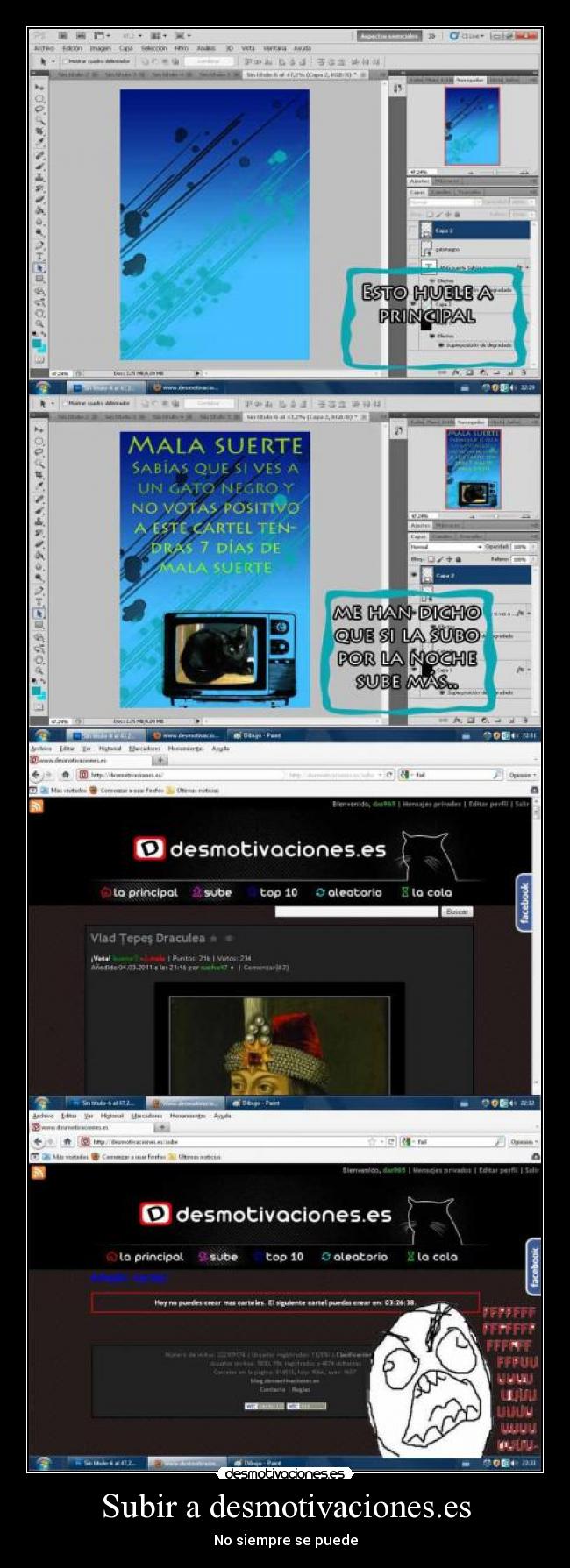Click Windows Start orb below gradient-canvas Photoshop

tap(41, 387)
